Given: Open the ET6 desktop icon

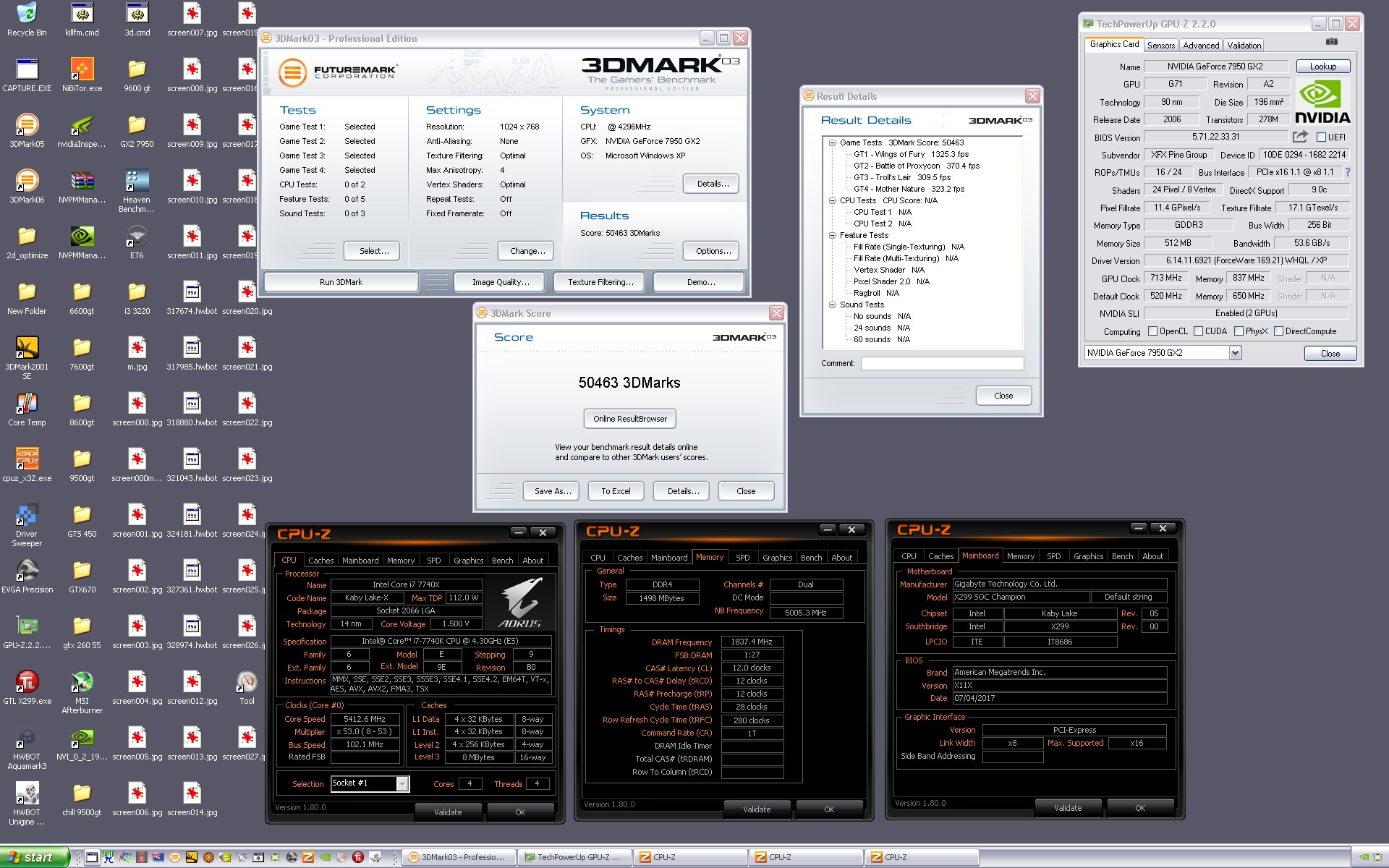Looking at the screenshot, I should pos(137,242).
